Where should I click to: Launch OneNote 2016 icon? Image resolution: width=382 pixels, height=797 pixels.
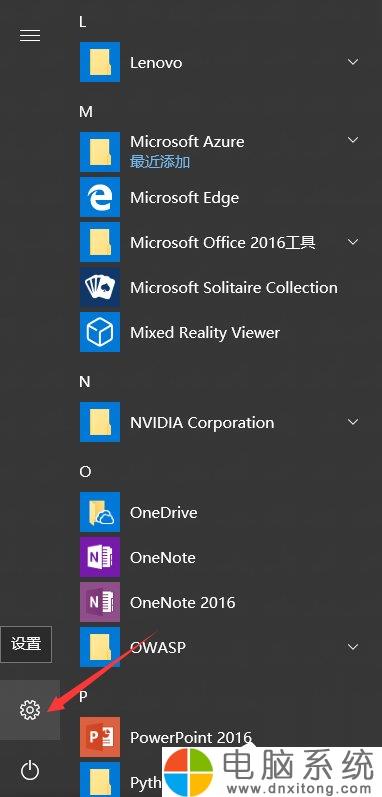[x=100, y=602]
